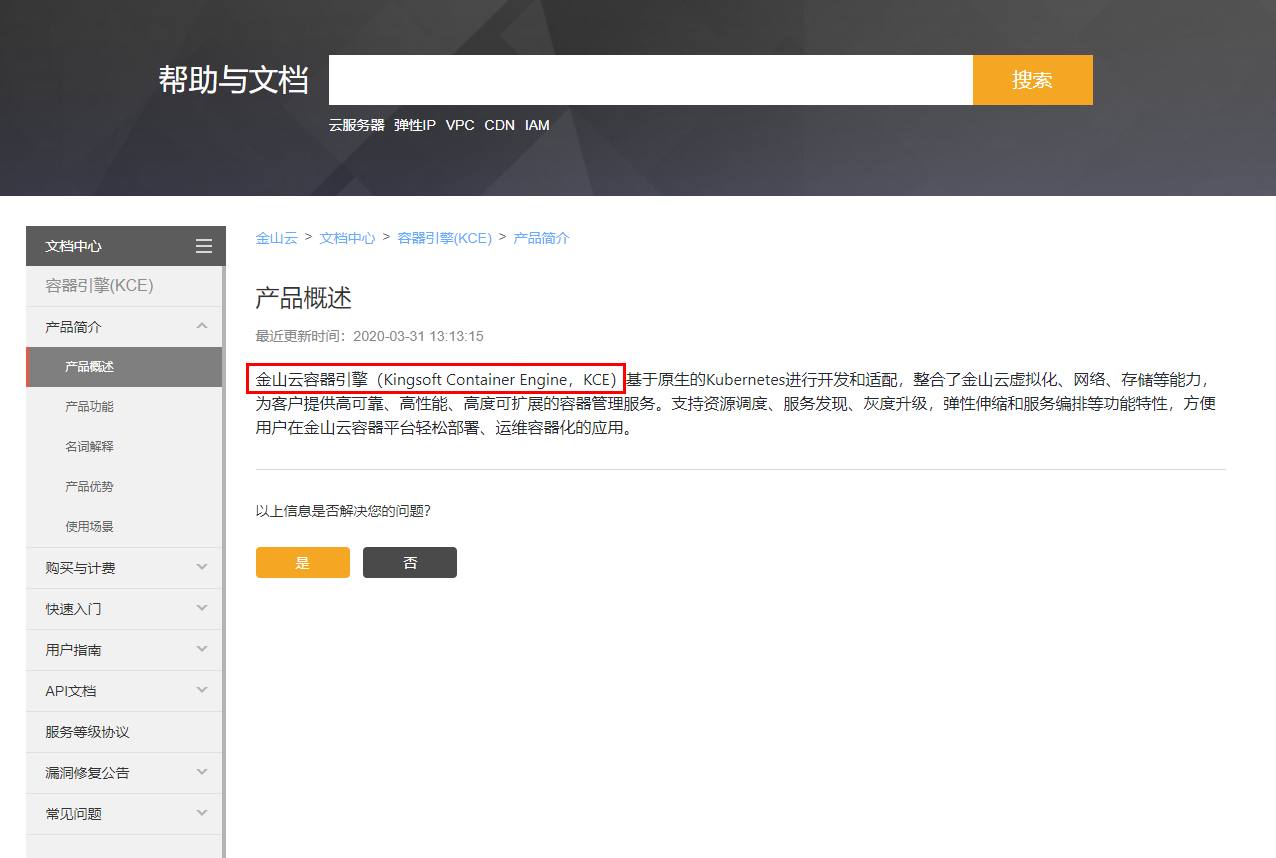This screenshot has height=858, width=1276.
Task: Click the orange 搜索 button
Action: point(1033,80)
